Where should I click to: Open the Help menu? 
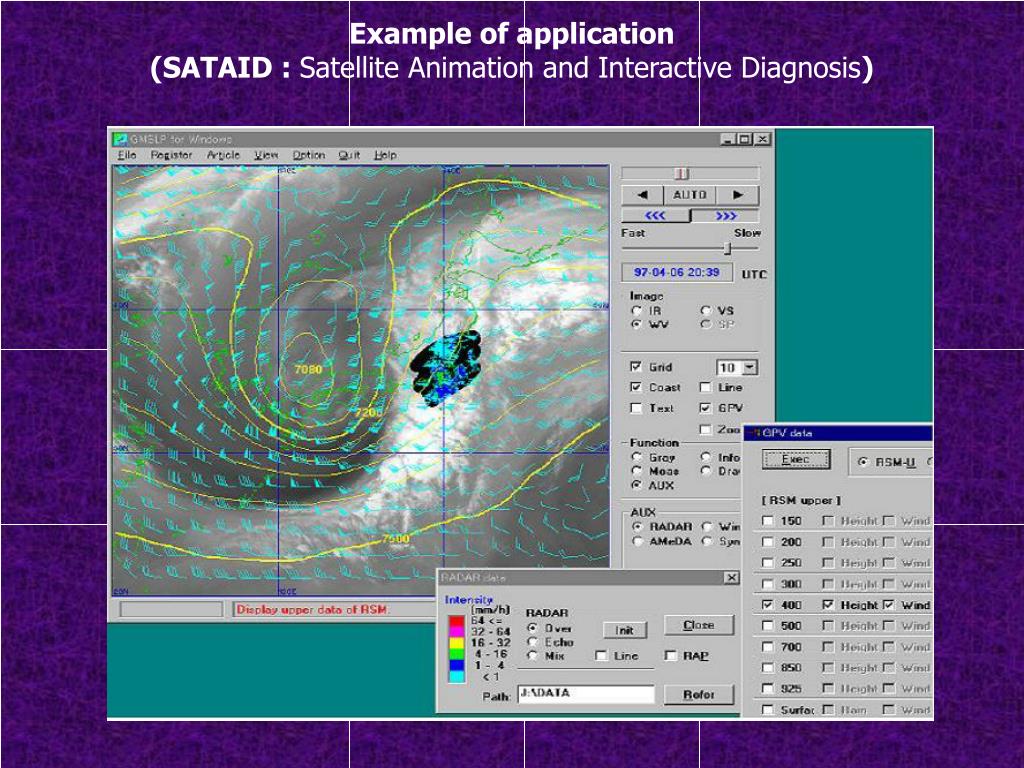385,155
